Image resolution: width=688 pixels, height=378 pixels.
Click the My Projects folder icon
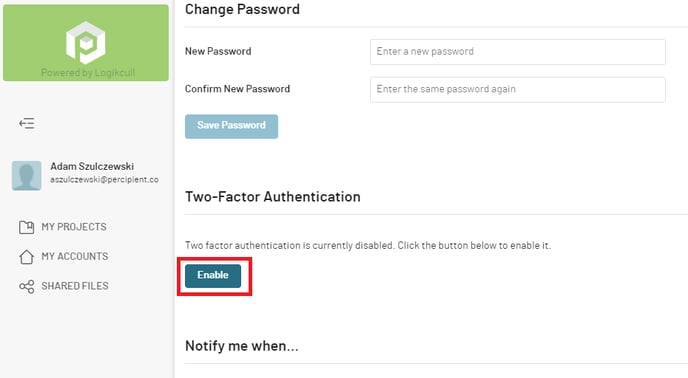click(x=26, y=227)
